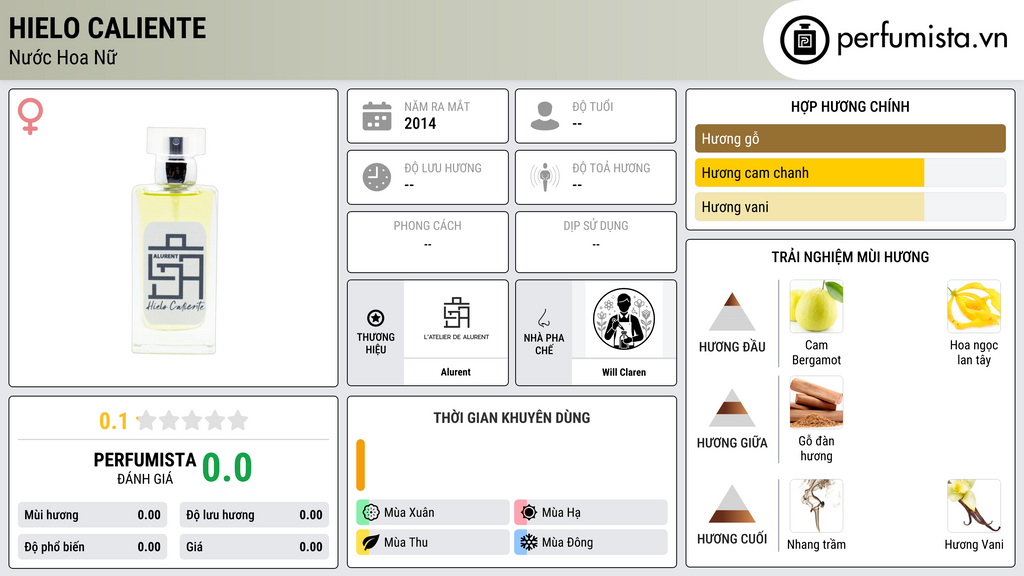Click the nose icon above Nhà pha chế
This screenshot has width=1024, height=576.
coord(543,318)
